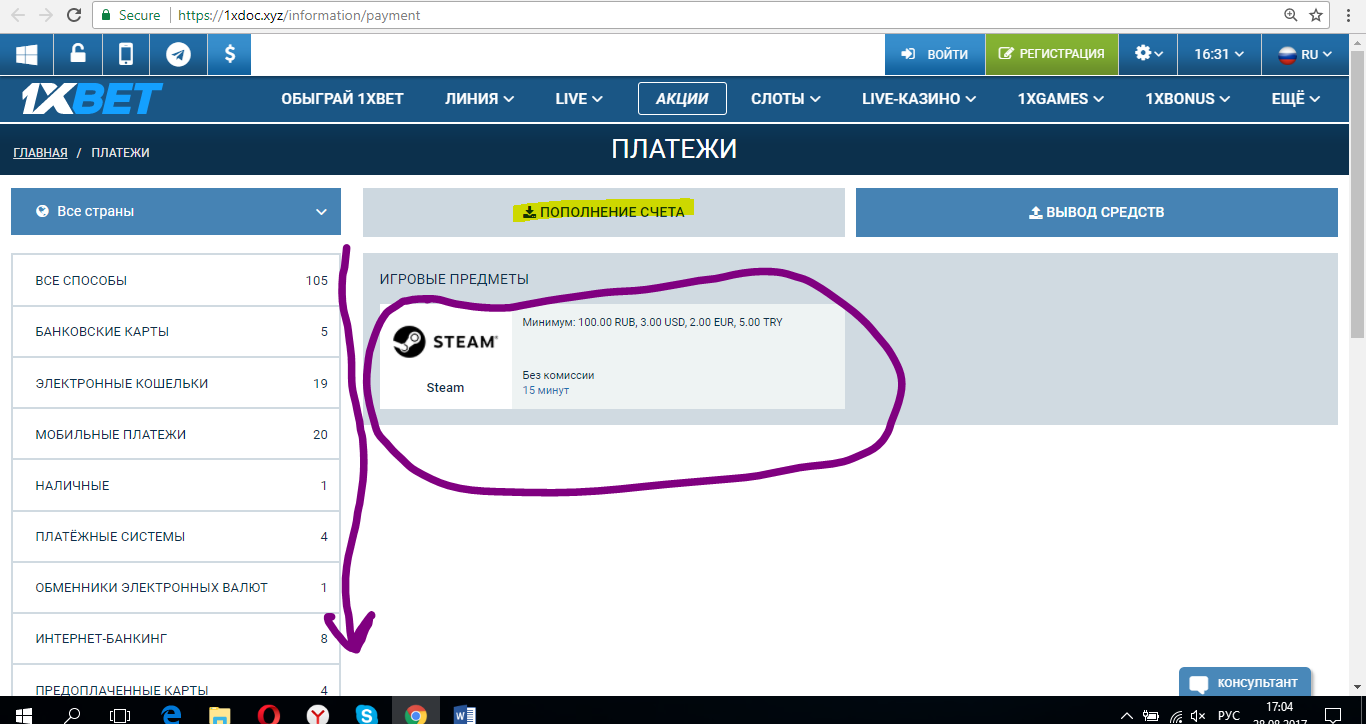The width and height of the screenshot is (1366, 724).
Task: Open the Все страны country dropdown
Action: click(x=176, y=212)
